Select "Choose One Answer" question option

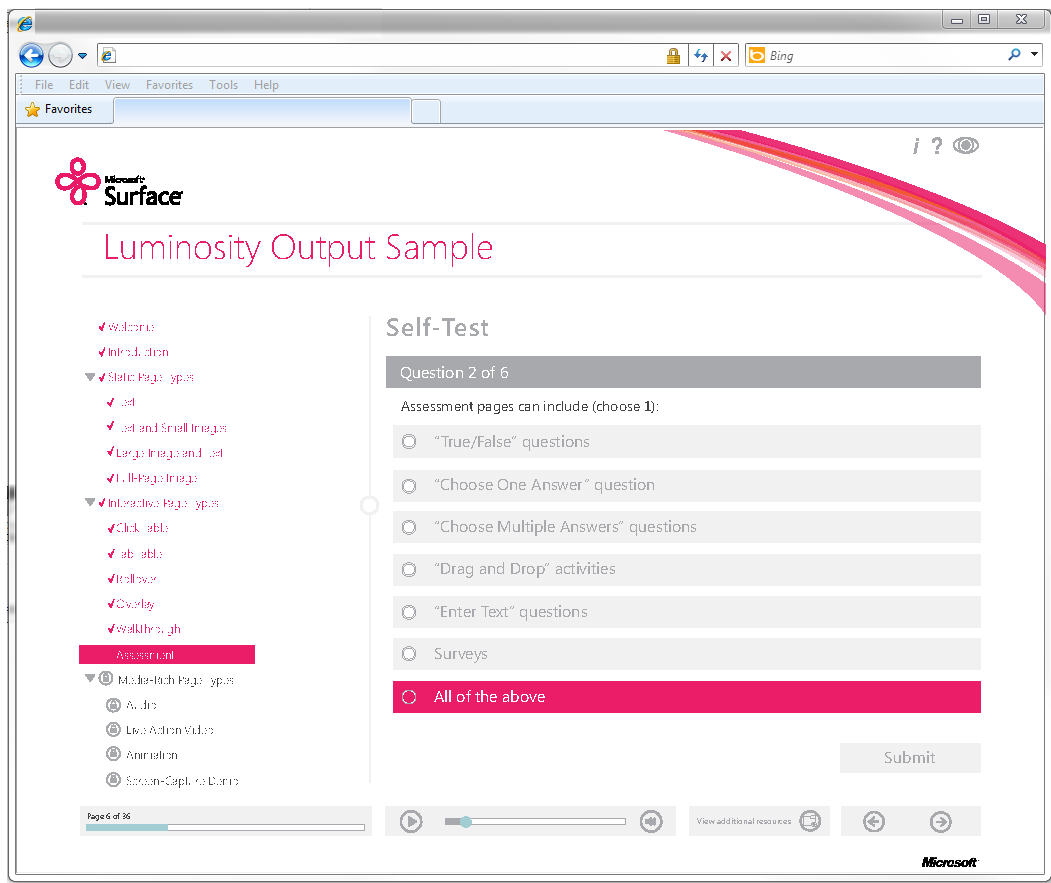pyautogui.click(x=686, y=485)
